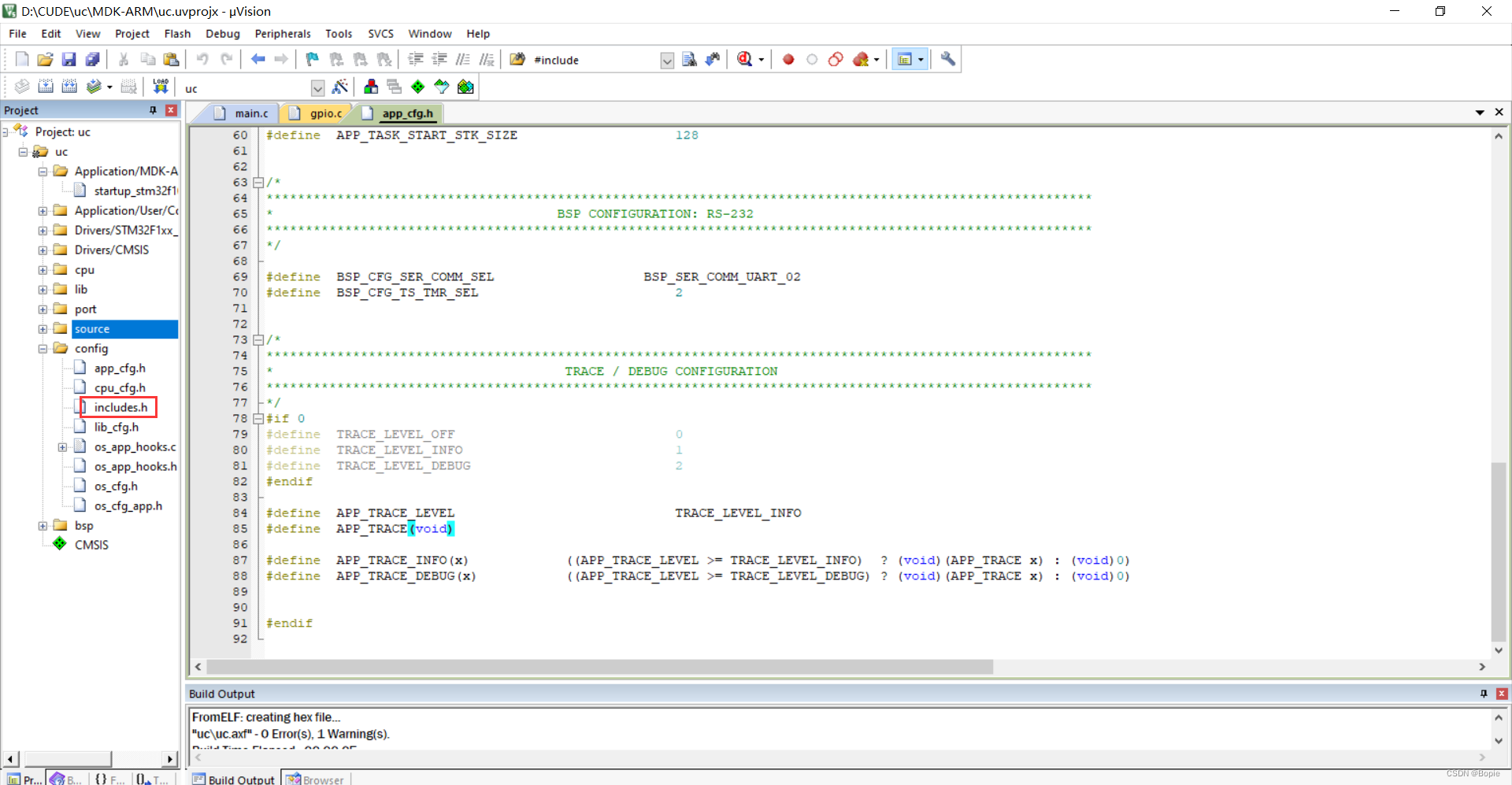Click the Select Software Packs icon
Image resolution: width=1512 pixels, height=785 pixels.
tap(442, 87)
